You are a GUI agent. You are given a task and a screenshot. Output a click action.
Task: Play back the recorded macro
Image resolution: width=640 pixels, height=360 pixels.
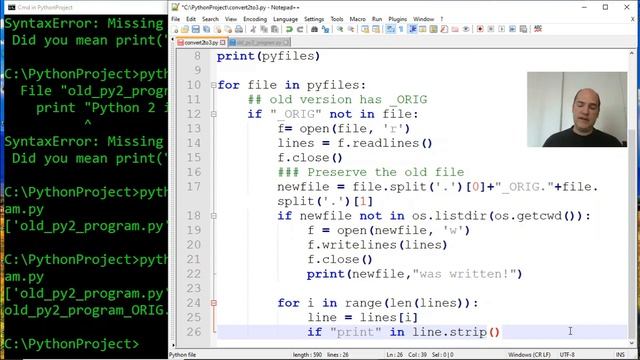(502, 29)
